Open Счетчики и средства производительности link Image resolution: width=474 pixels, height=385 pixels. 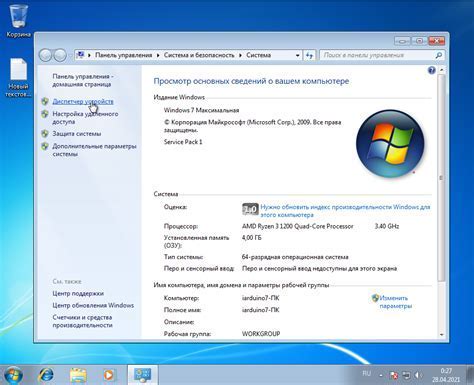coord(82,321)
